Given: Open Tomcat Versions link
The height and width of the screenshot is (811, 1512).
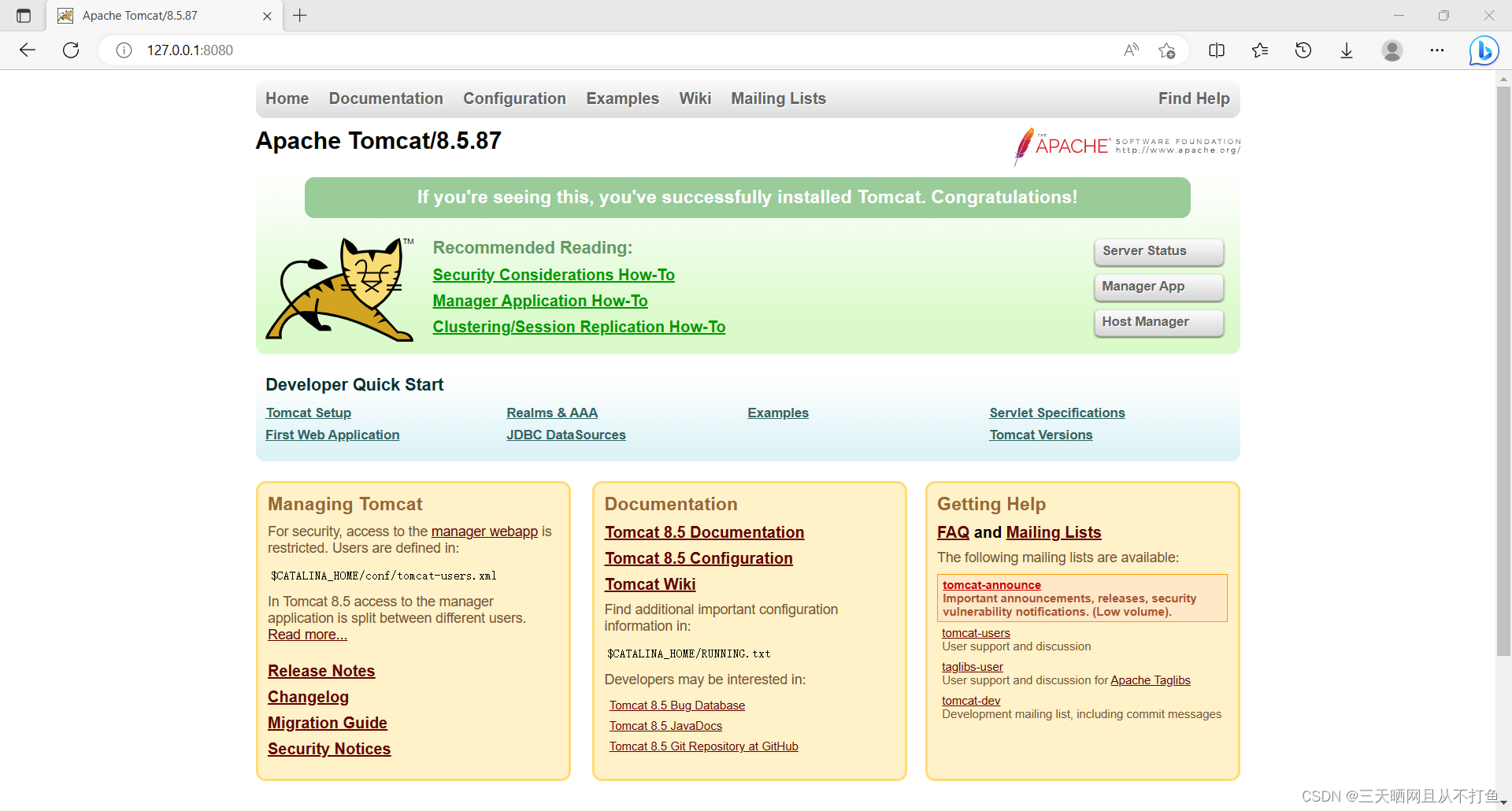Looking at the screenshot, I should click(x=1041, y=435).
